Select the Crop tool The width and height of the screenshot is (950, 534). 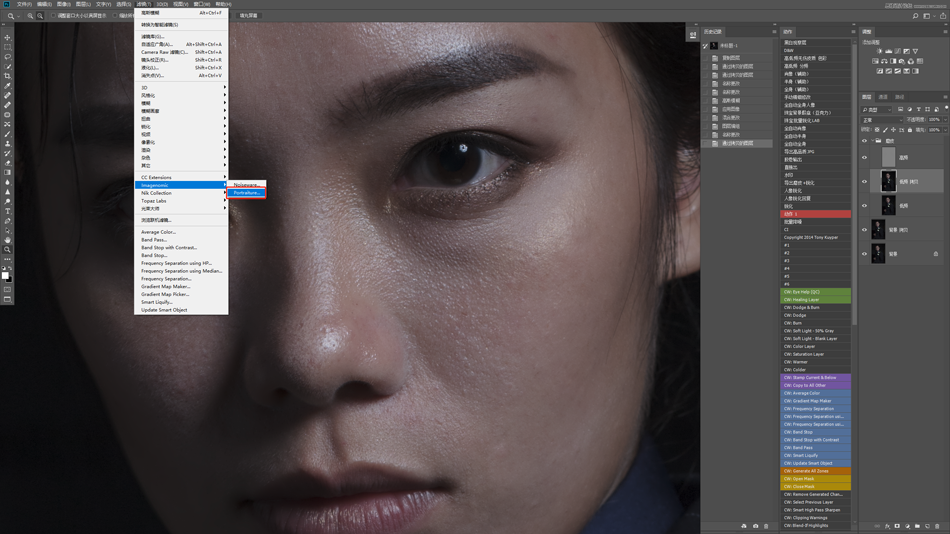pos(7,76)
